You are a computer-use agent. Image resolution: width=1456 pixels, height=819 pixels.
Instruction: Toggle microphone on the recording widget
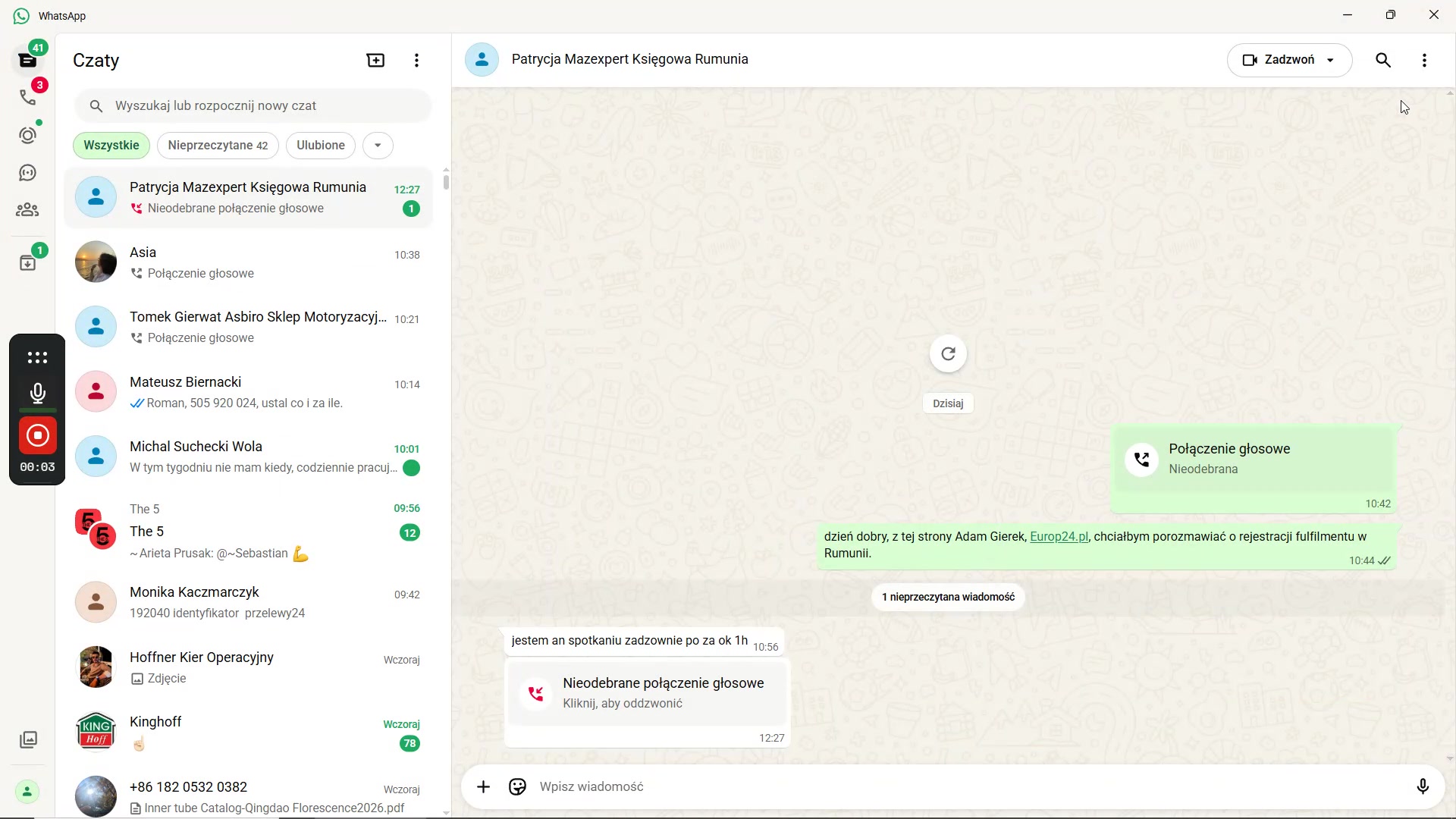pos(37,393)
